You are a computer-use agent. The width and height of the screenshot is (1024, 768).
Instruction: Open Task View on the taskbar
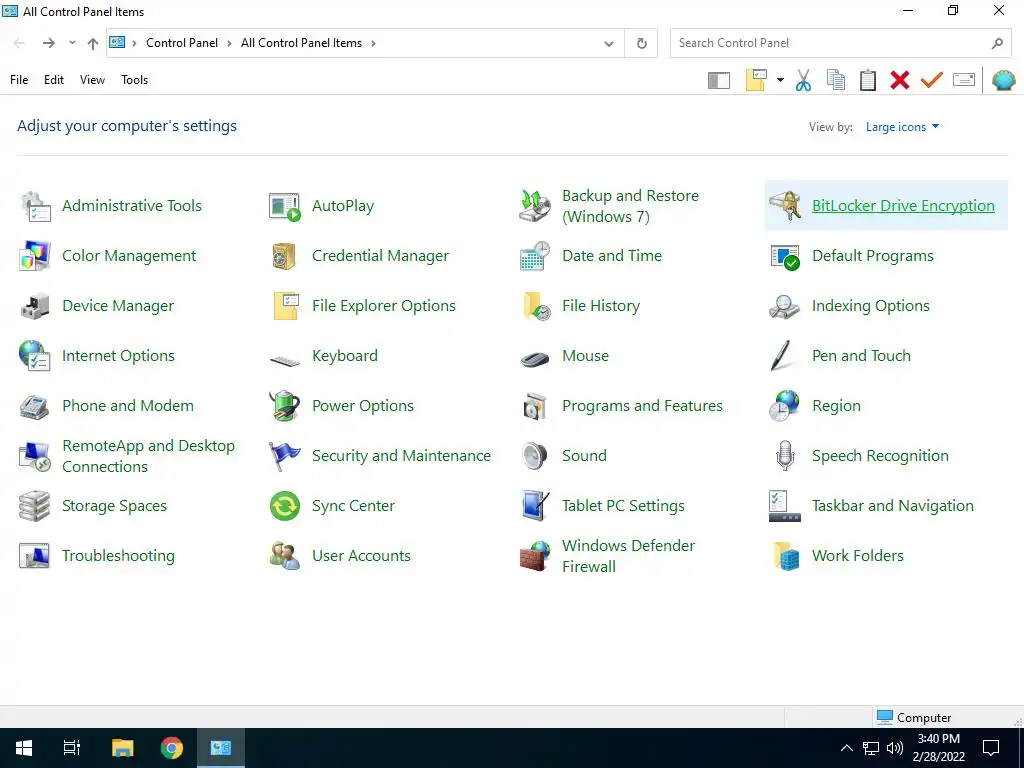[72, 748]
